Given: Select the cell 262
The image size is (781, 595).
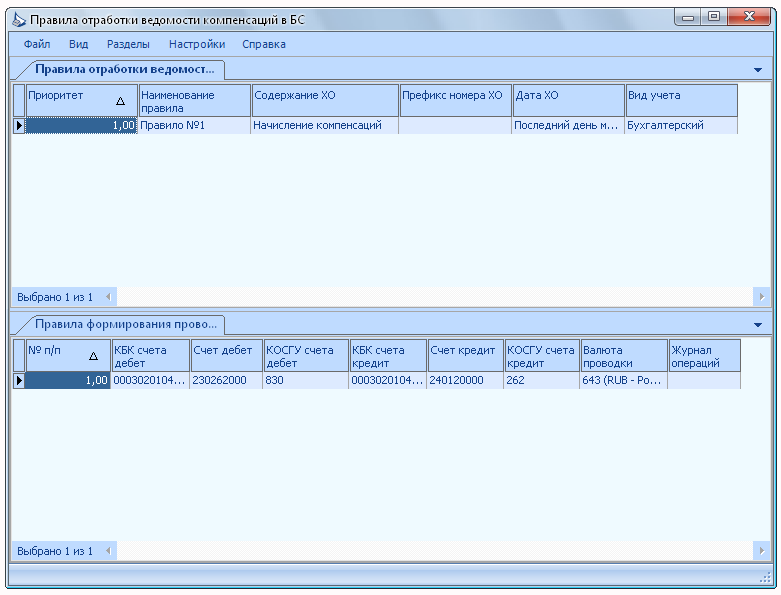Looking at the screenshot, I should [541, 380].
